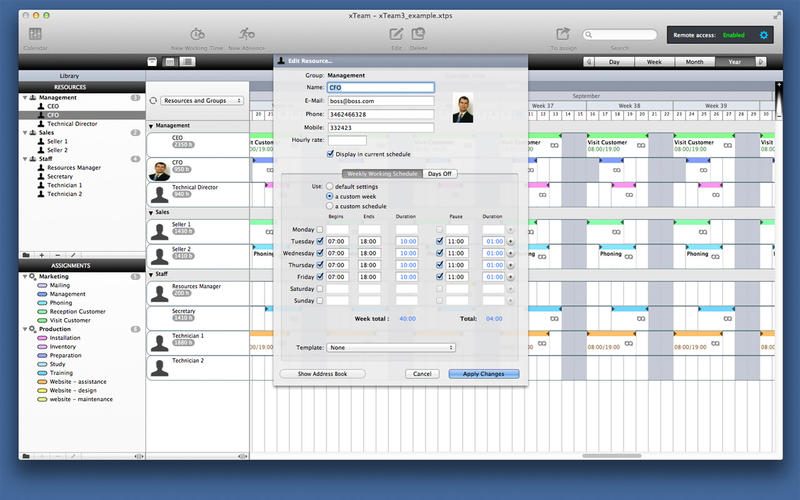Click the purple Installation assignment color tag
800x500 pixels.
tap(42, 338)
